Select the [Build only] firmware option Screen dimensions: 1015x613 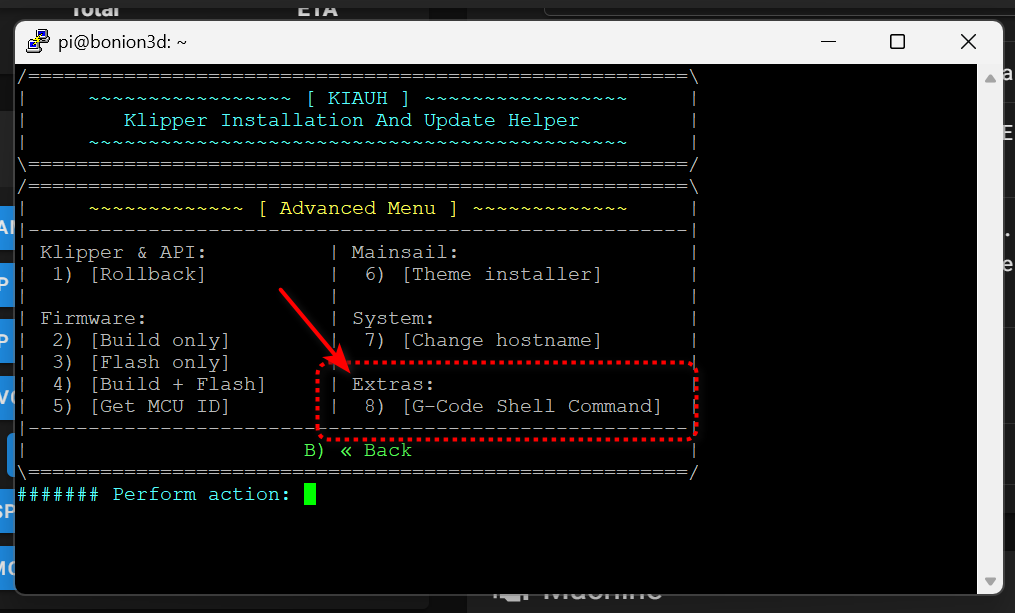[159, 340]
